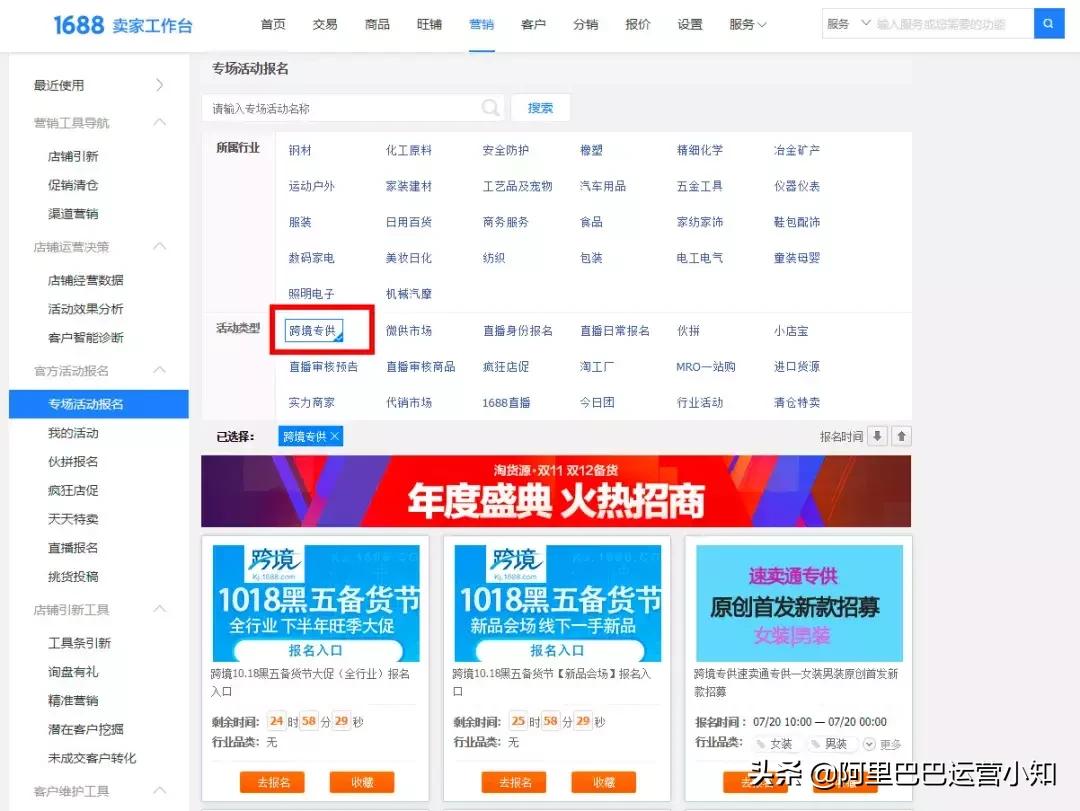This screenshot has height=811, width=1080.
Task: Click the 年度盛典火热招商 banner
Action: (x=556, y=490)
